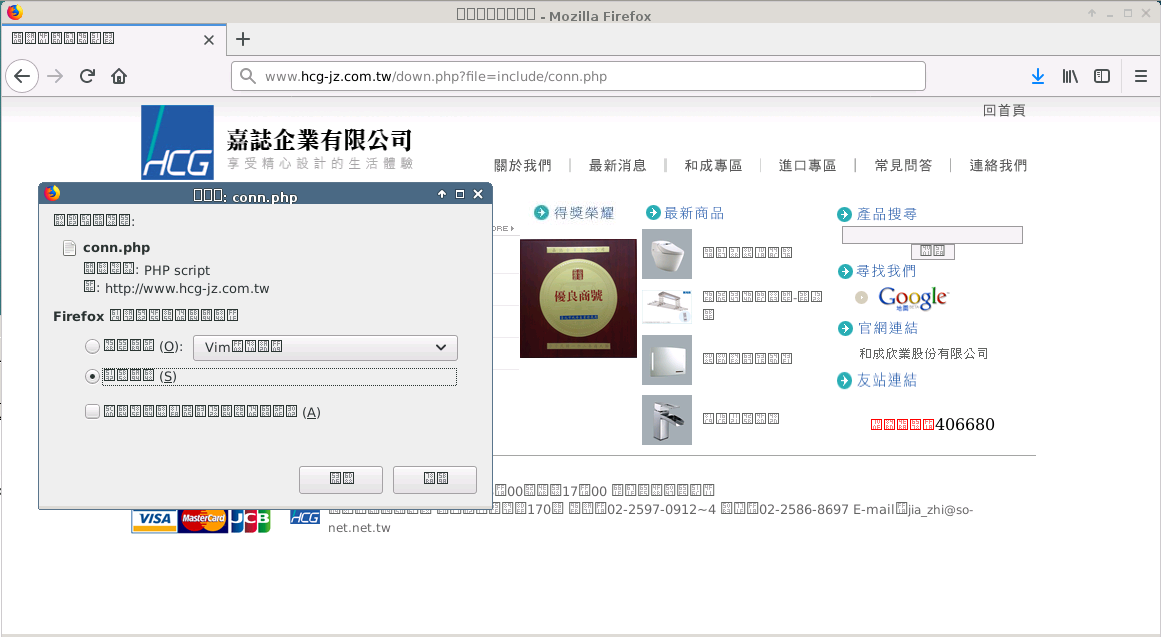Open 最新消息 menu item

tap(618, 165)
